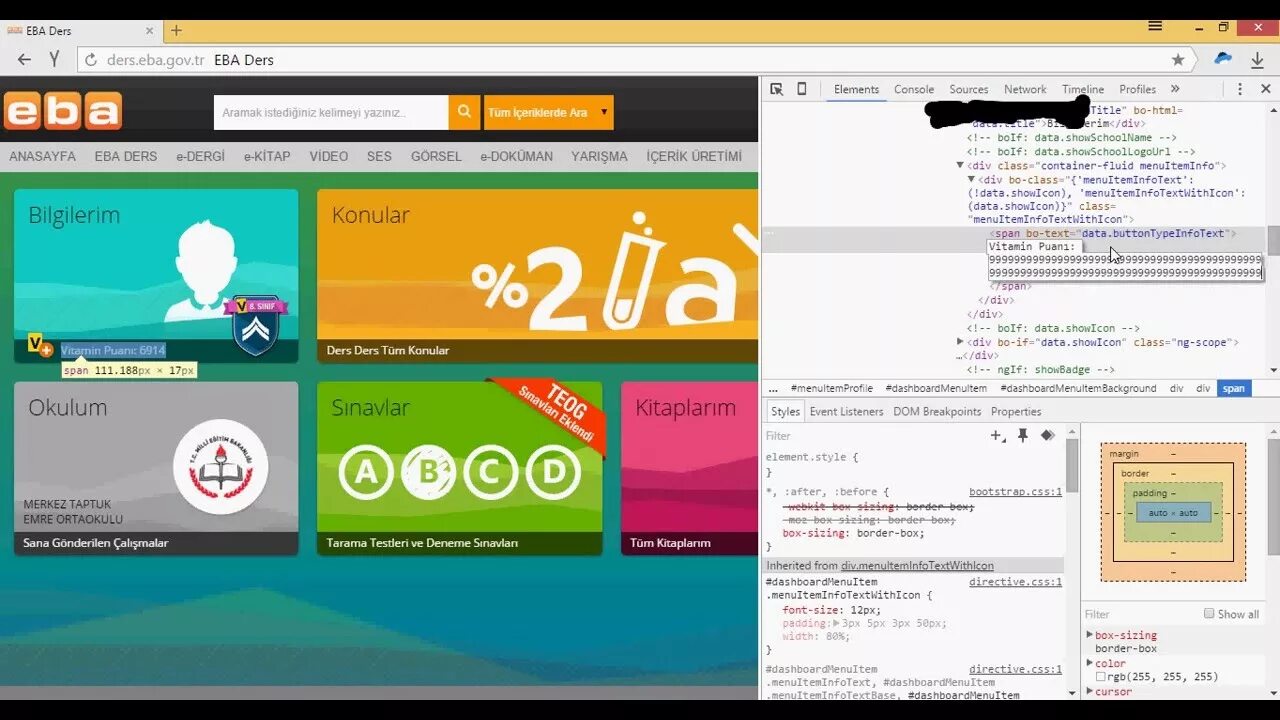
Task: Click New Style Rule plus icon
Action: tap(997, 436)
